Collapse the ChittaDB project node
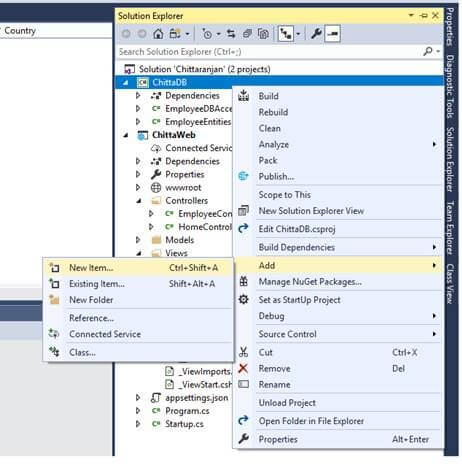Screen dimensions: 462x473 126,83
